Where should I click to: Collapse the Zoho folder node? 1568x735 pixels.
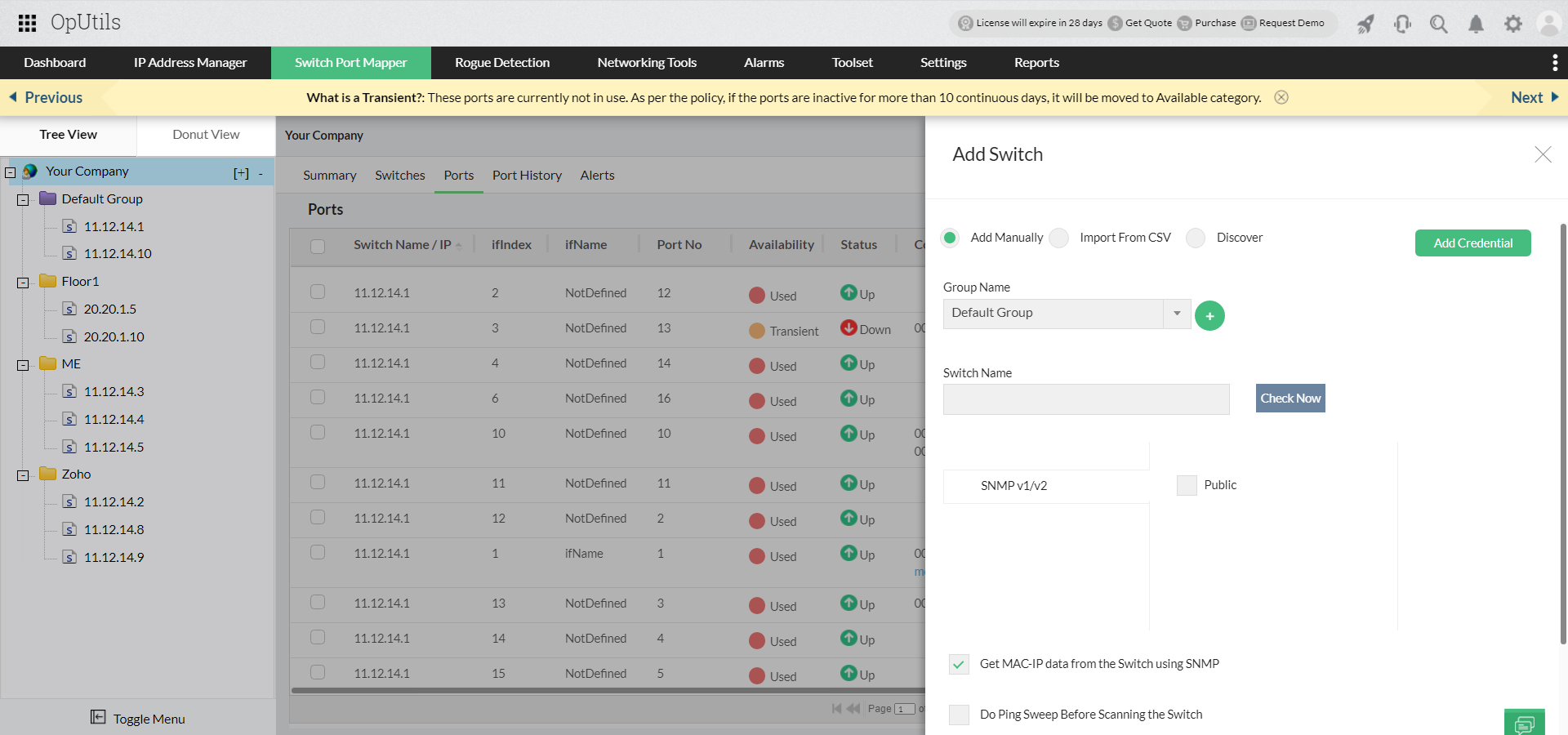click(x=23, y=475)
